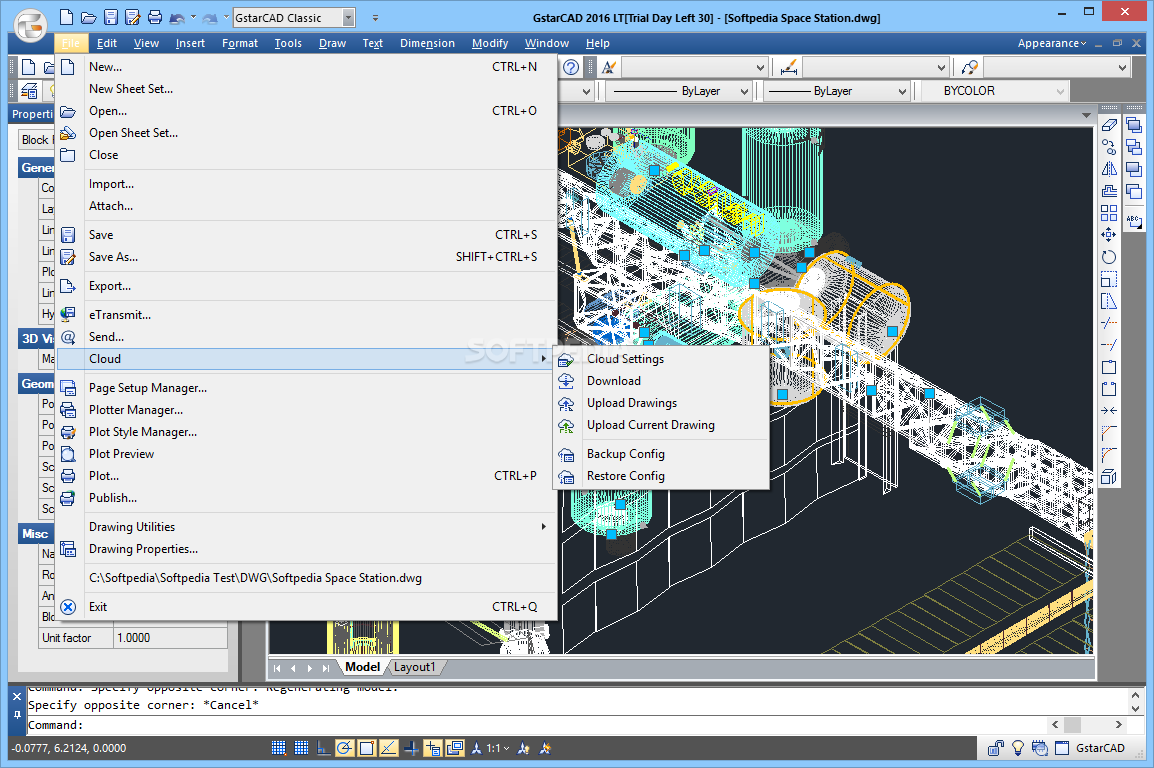1154x768 pixels.
Task: Open the annotation scale 1:1 dropdown
Action: coord(498,748)
